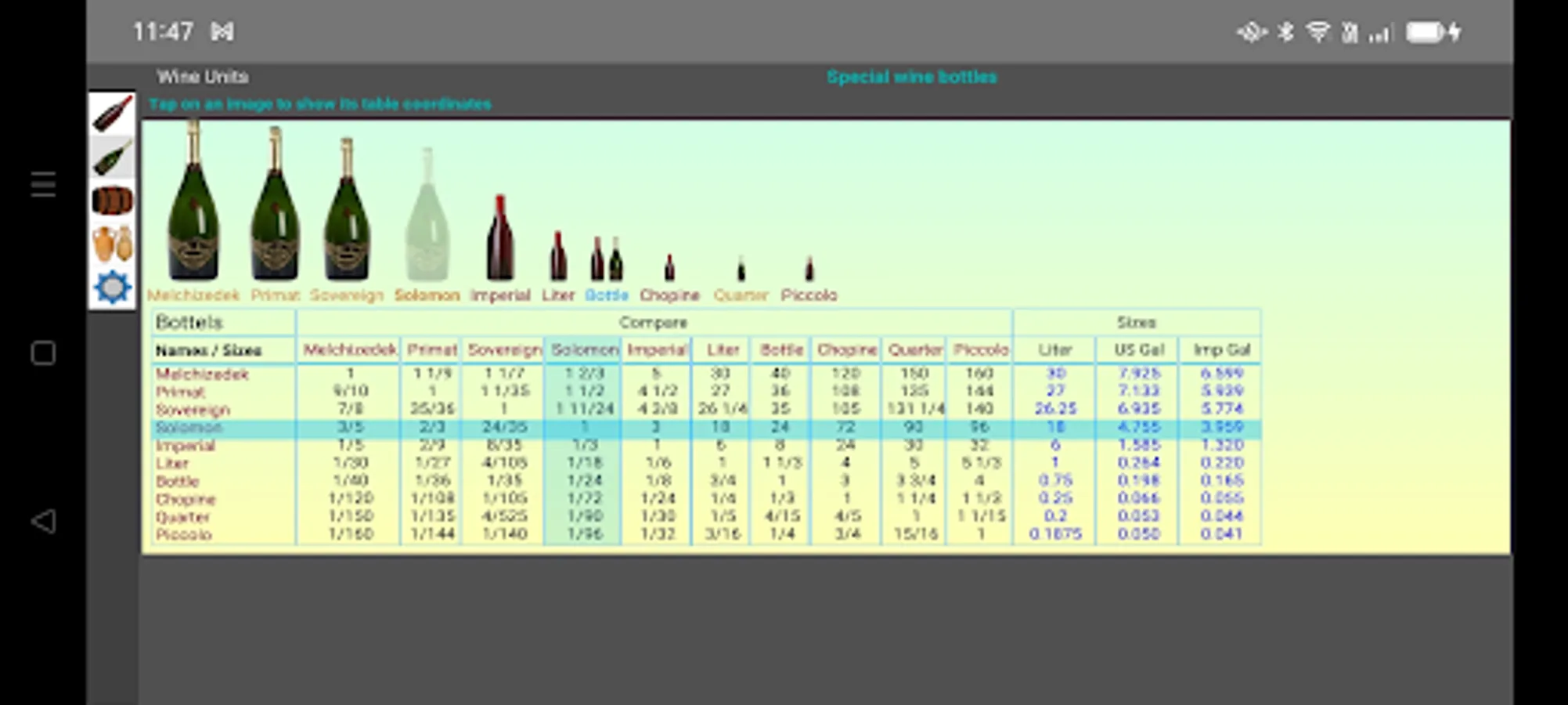Click the Liter row name in table

point(171,464)
